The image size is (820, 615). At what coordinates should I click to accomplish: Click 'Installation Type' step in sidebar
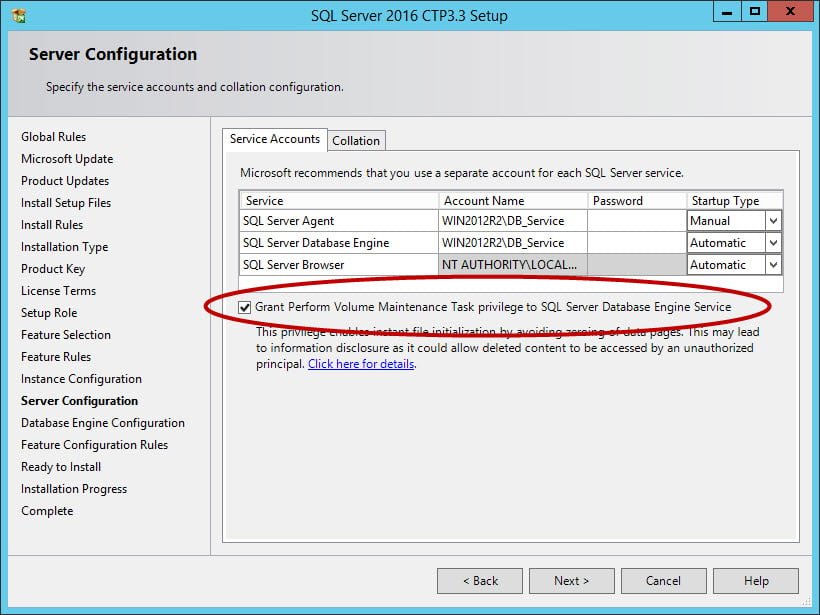[x=64, y=247]
